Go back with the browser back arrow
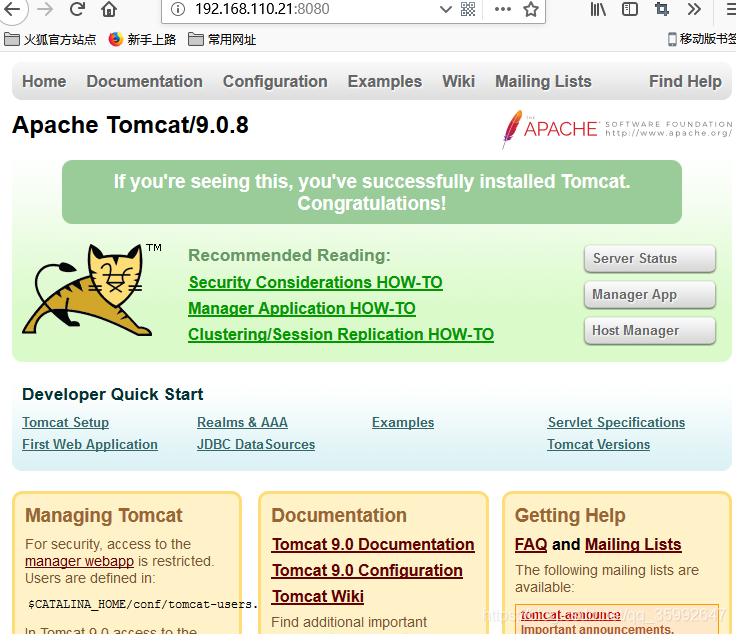The height and width of the screenshot is (634, 736). click(13, 8)
